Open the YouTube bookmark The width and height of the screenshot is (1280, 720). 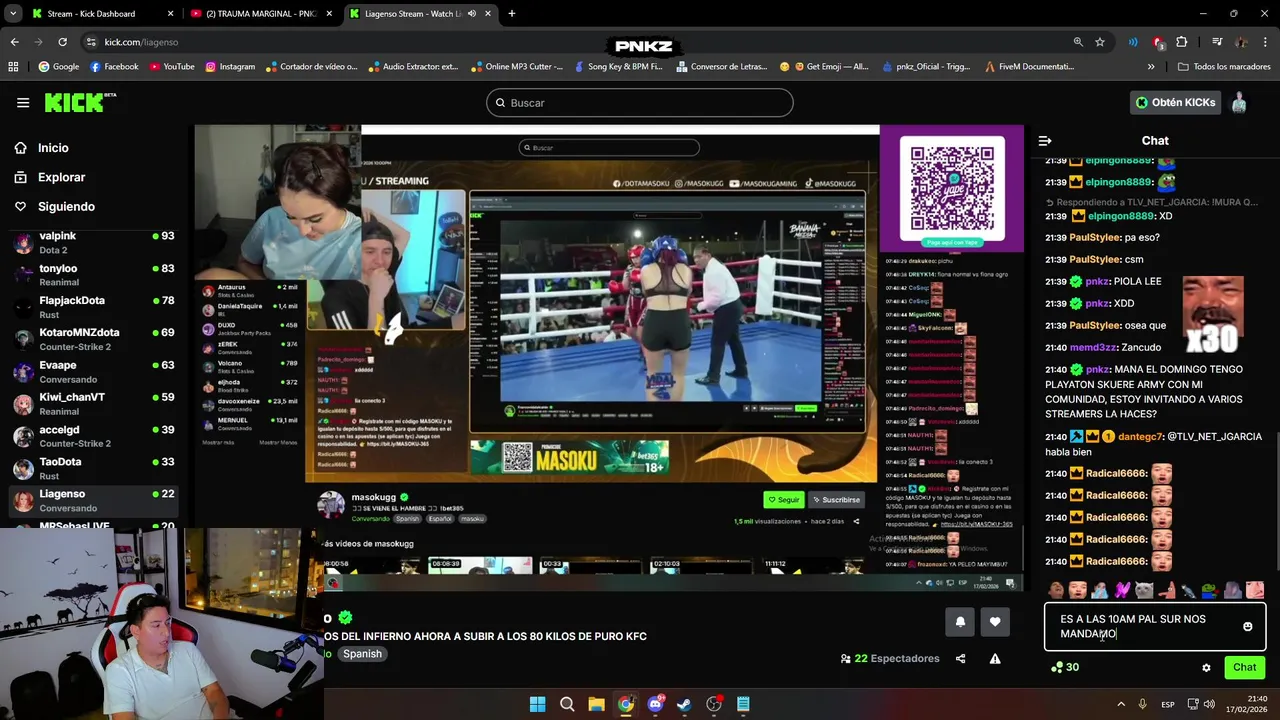tap(172, 67)
